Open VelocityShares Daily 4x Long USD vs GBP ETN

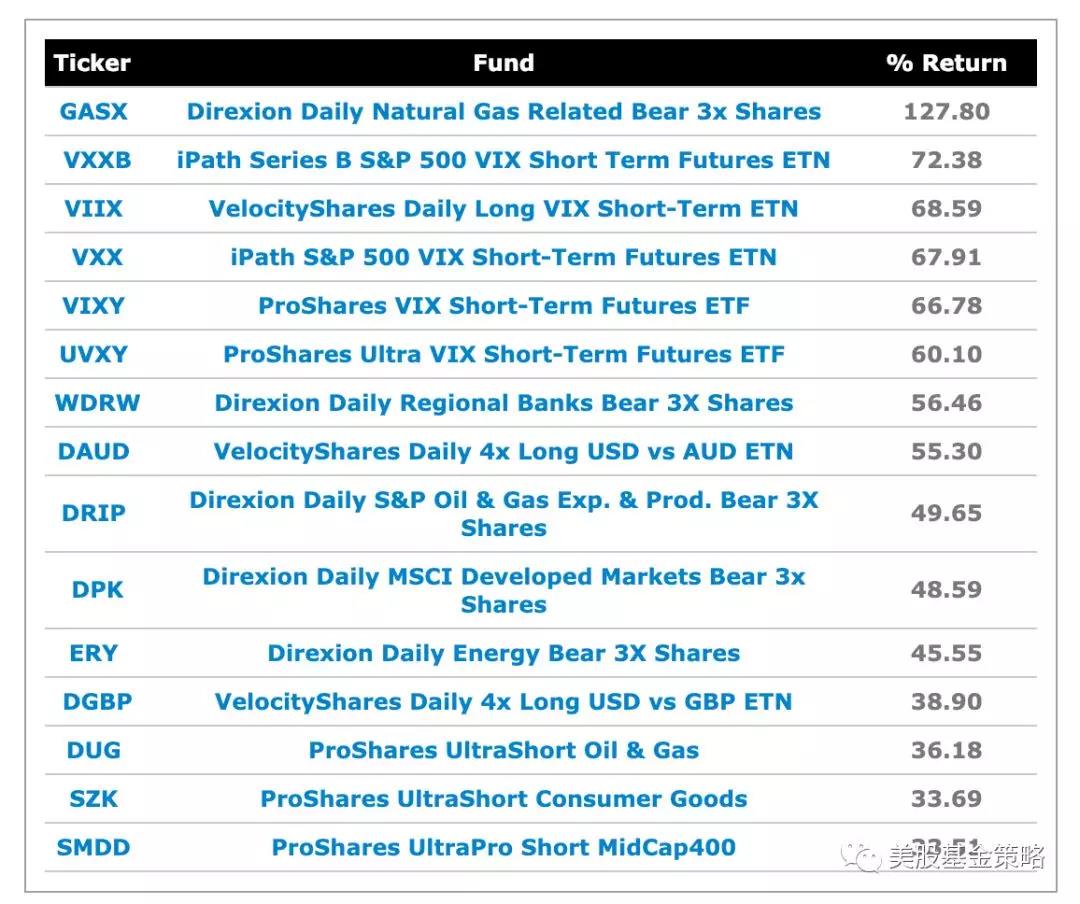click(503, 702)
